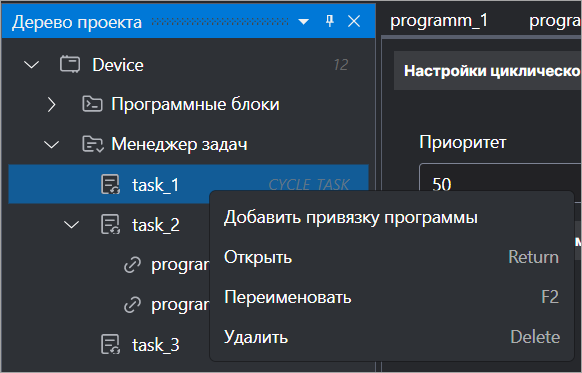Close the Дерево проекта panel

(354, 21)
